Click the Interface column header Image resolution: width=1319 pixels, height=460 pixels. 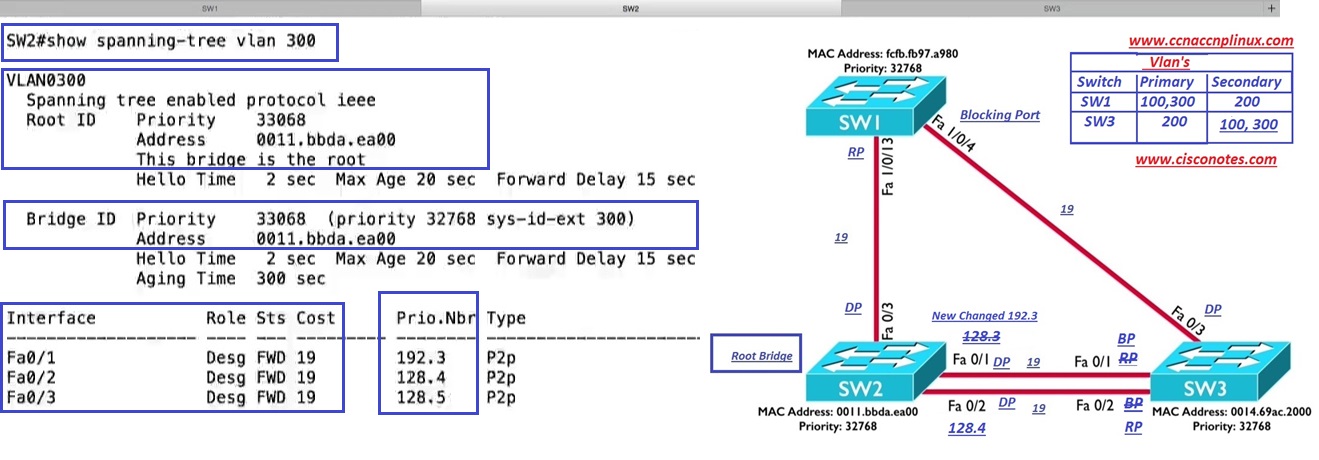point(51,318)
